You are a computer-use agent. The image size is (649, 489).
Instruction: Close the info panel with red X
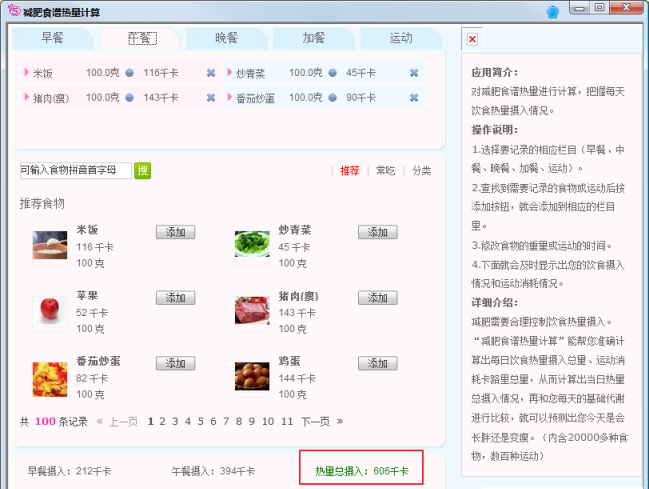coord(472,39)
